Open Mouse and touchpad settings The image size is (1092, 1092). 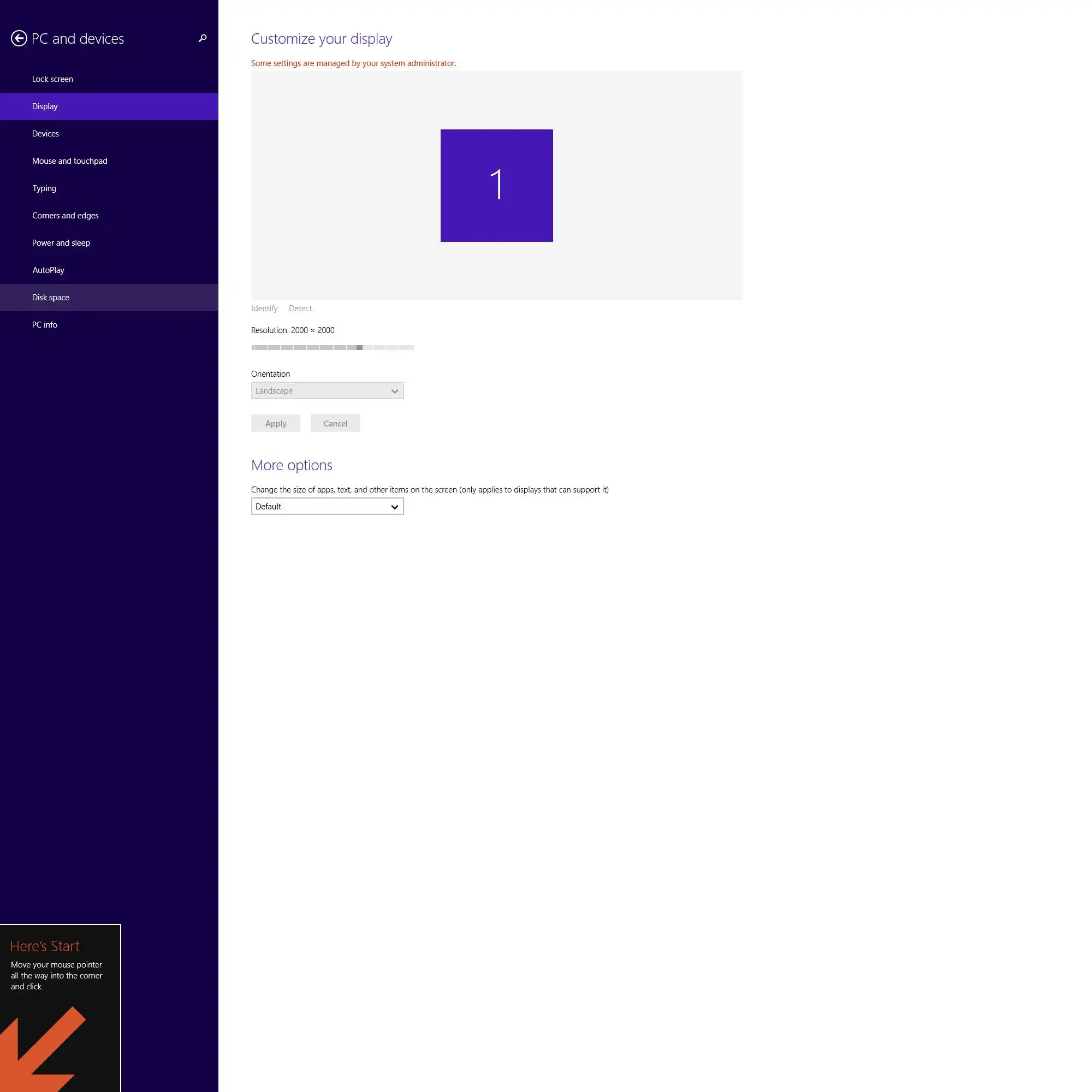69,161
